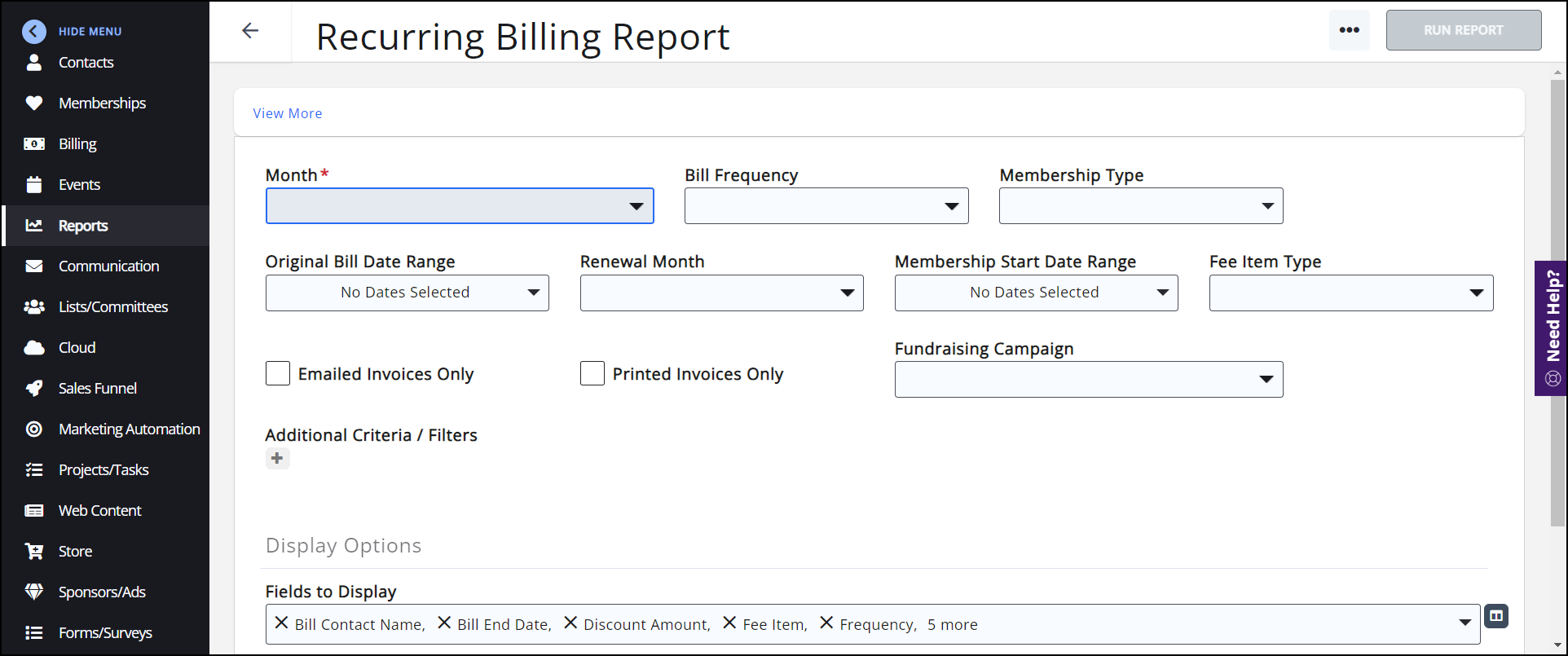Viewport: 1568px width, 656px height.
Task: Remove Bill Contact Name field tag
Action: (281, 623)
